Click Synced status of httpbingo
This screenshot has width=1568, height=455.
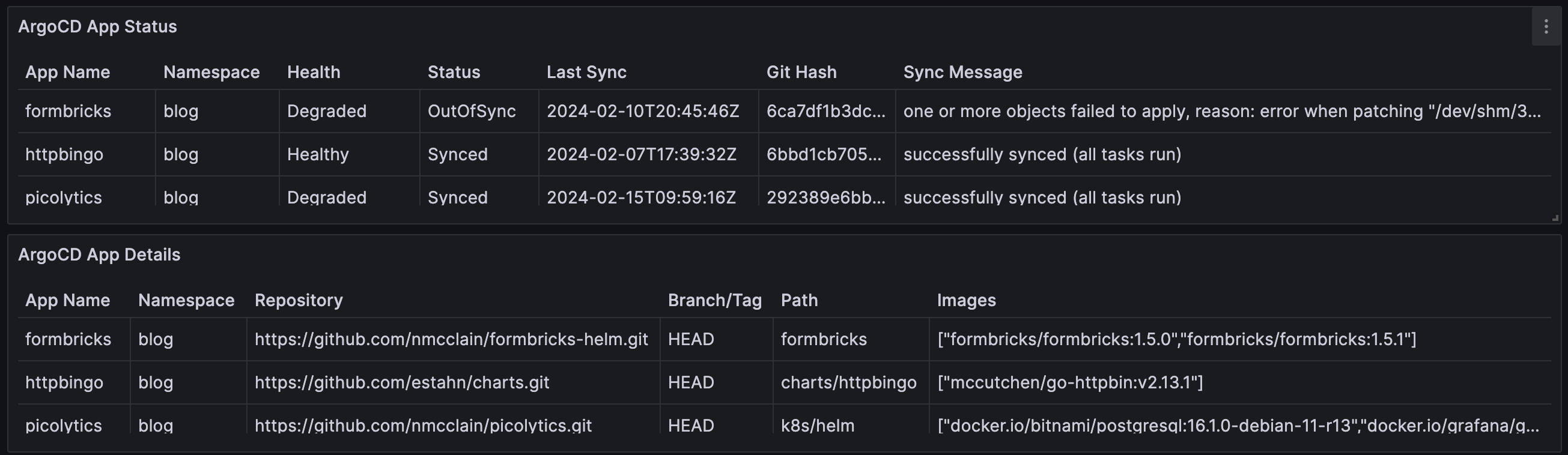(x=457, y=154)
